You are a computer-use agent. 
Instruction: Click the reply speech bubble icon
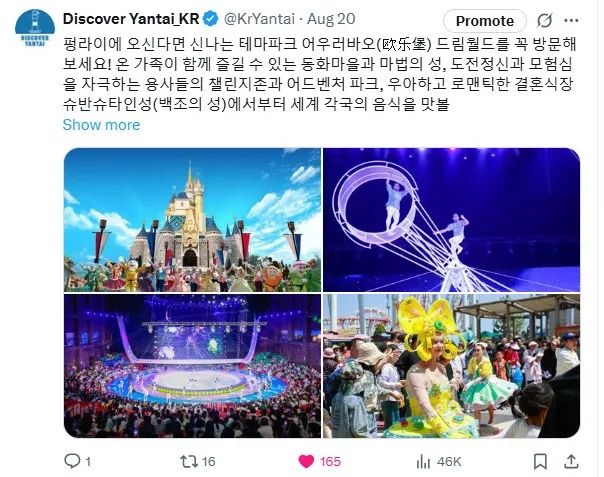click(72, 460)
